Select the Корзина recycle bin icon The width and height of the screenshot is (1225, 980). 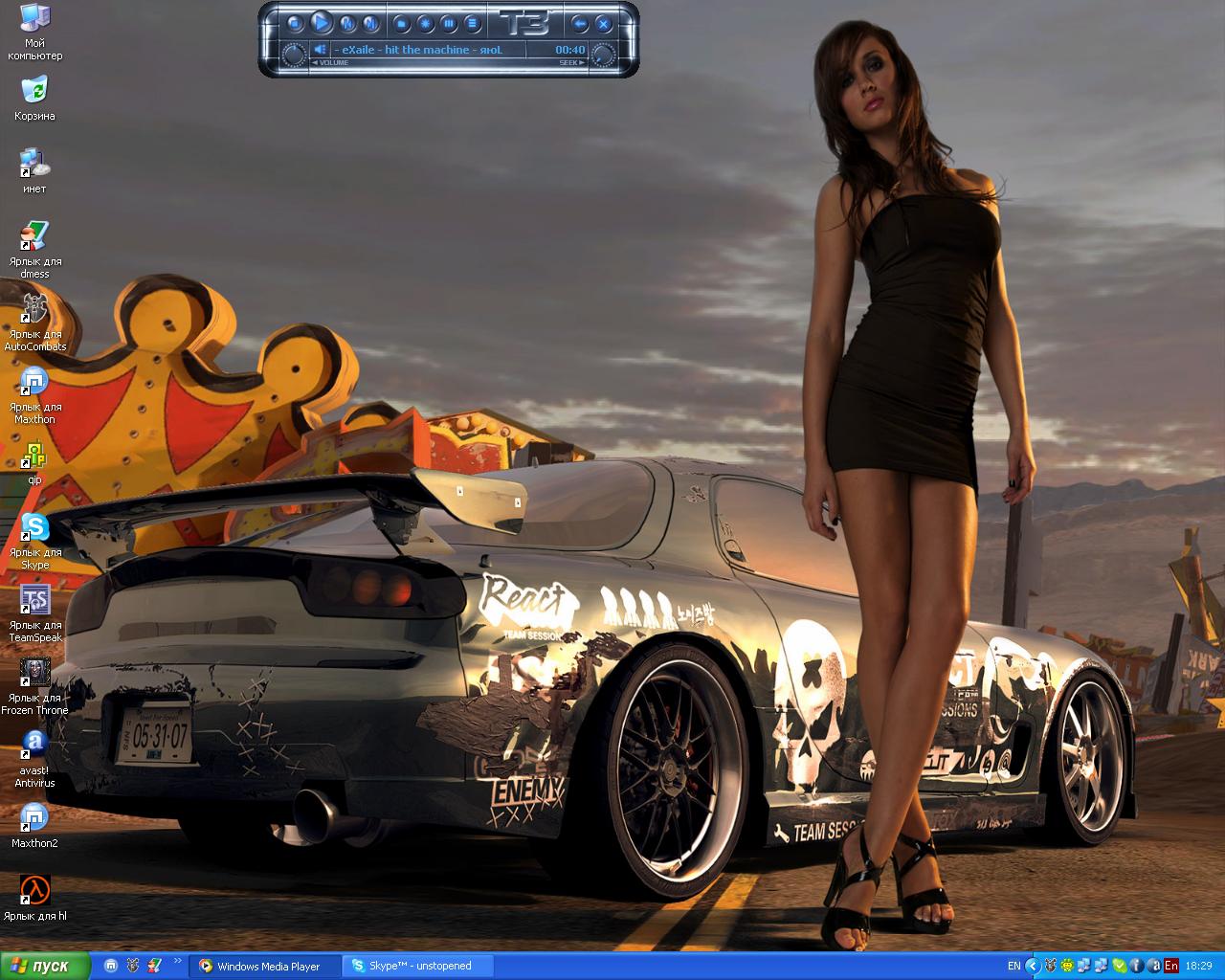(x=34, y=99)
